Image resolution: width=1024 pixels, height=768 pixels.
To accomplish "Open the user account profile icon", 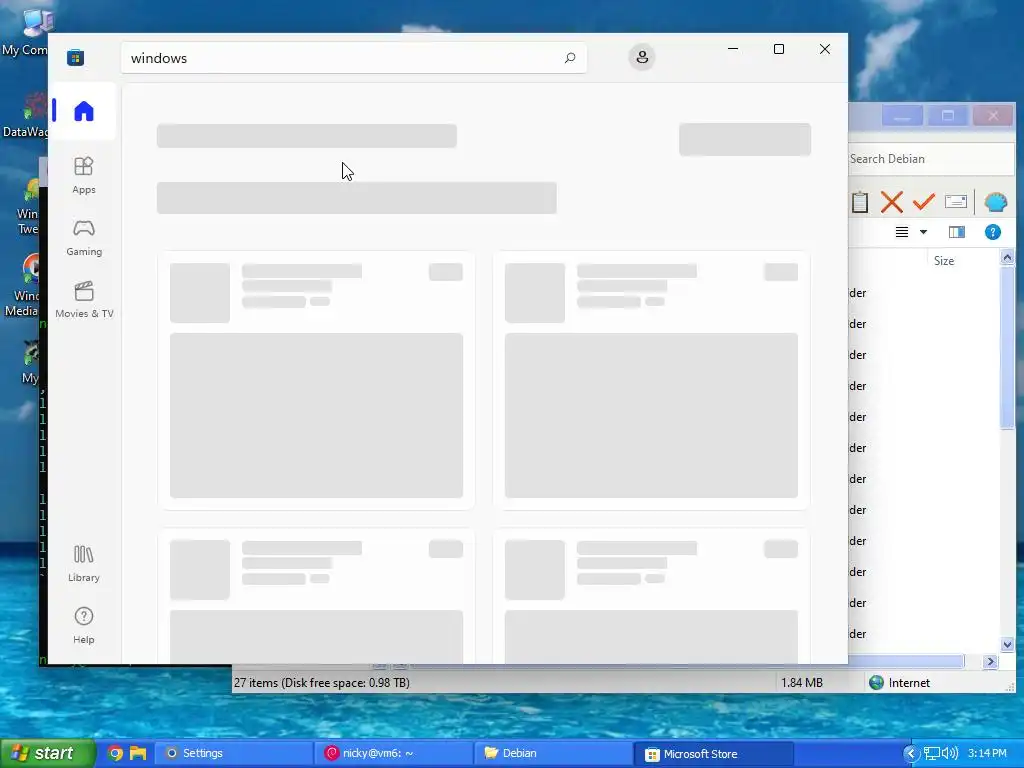I will click(x=642, y=57).
